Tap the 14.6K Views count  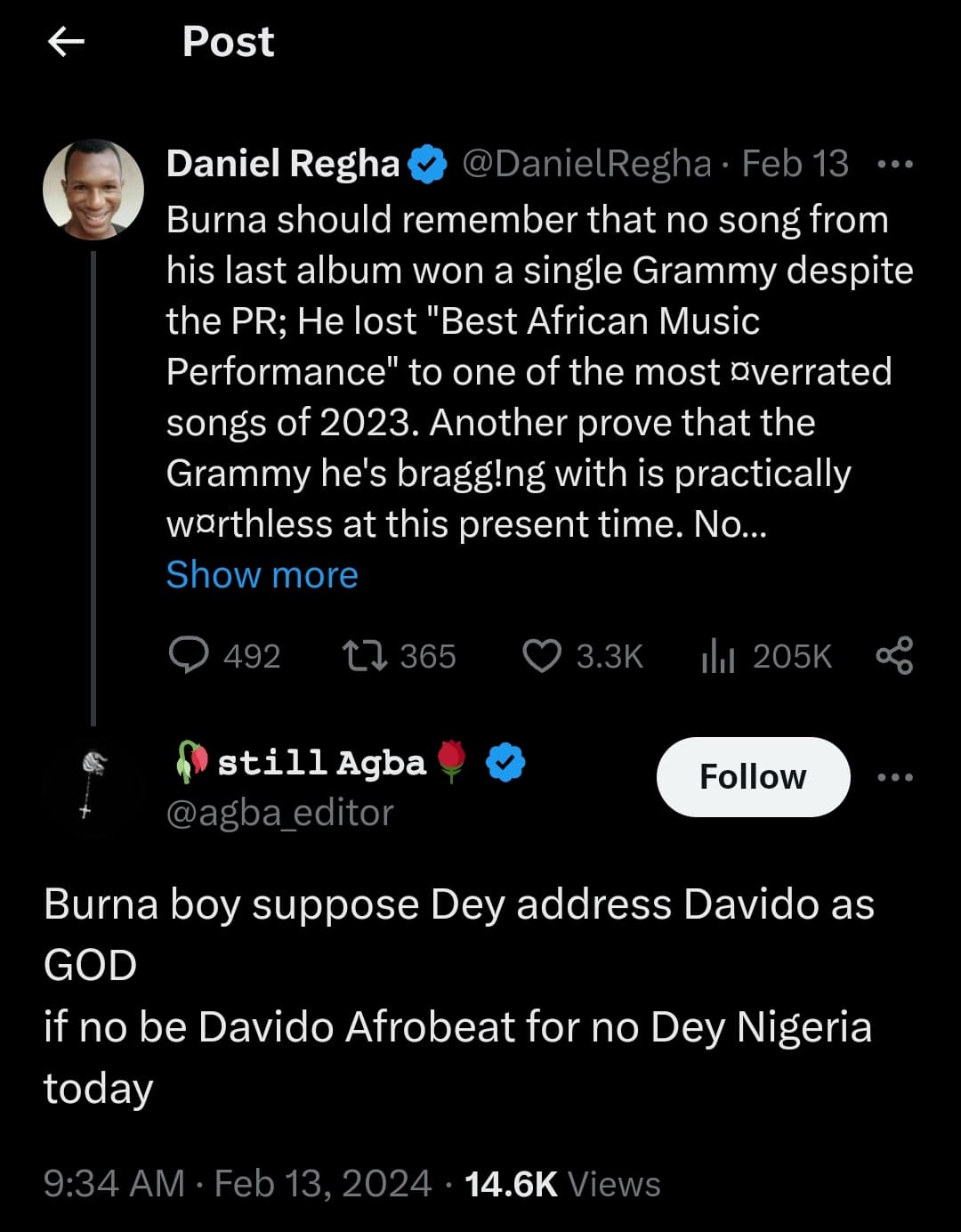[x=562, y=1184]
